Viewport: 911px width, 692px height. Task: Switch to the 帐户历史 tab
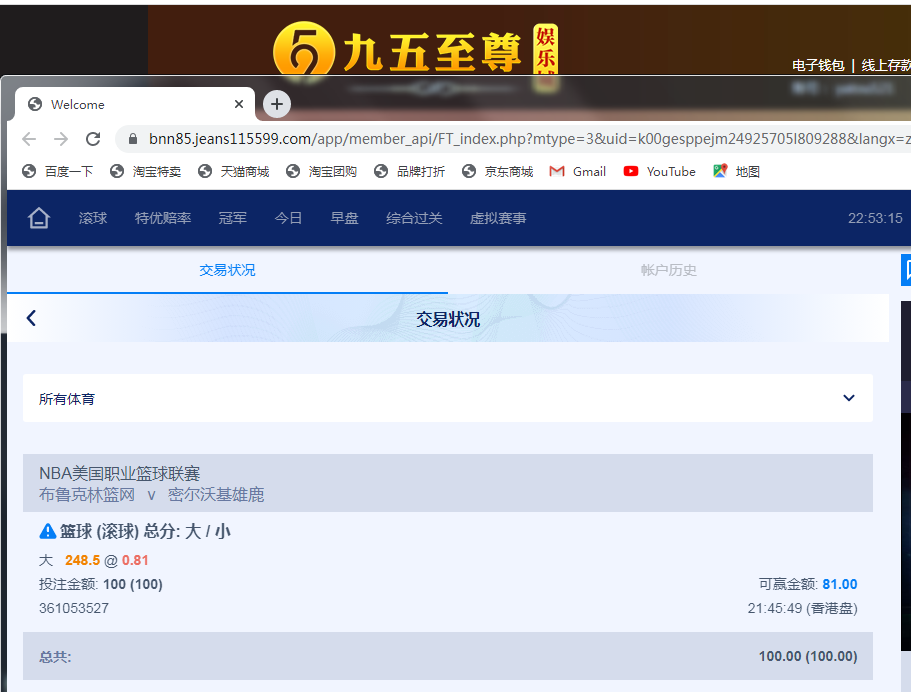(668, 270)
